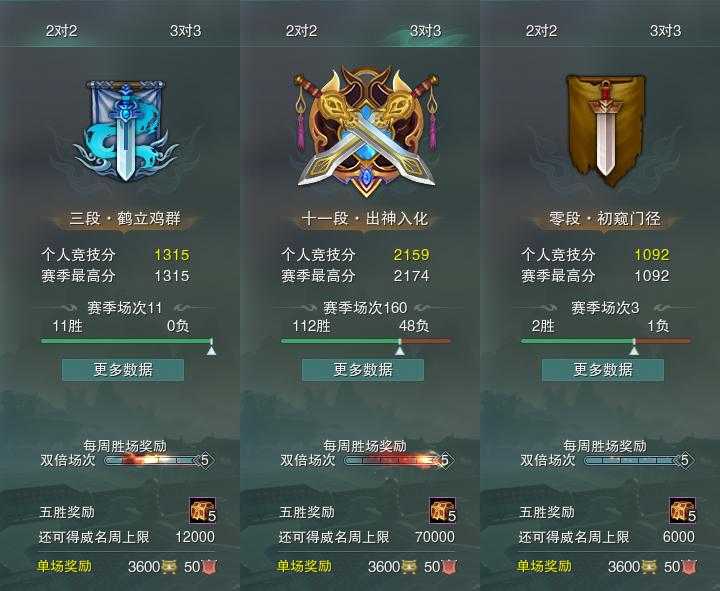Click the crossed golden swords rank emblem
The width and height of the screenshot is (720, 591).
point(366,132)
